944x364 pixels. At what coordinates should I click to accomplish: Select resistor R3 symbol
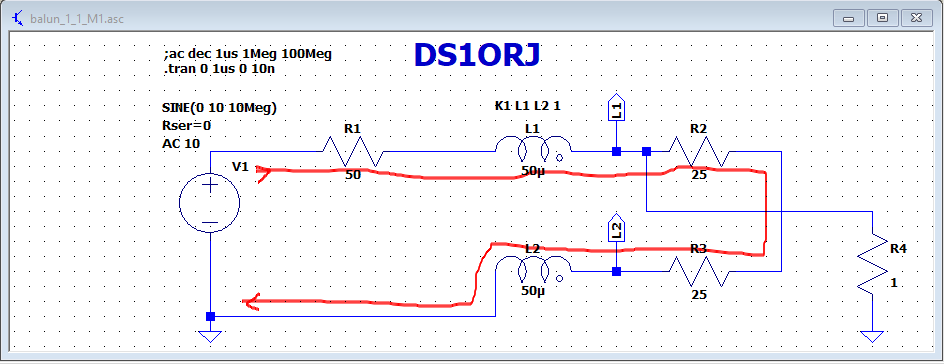699,271
